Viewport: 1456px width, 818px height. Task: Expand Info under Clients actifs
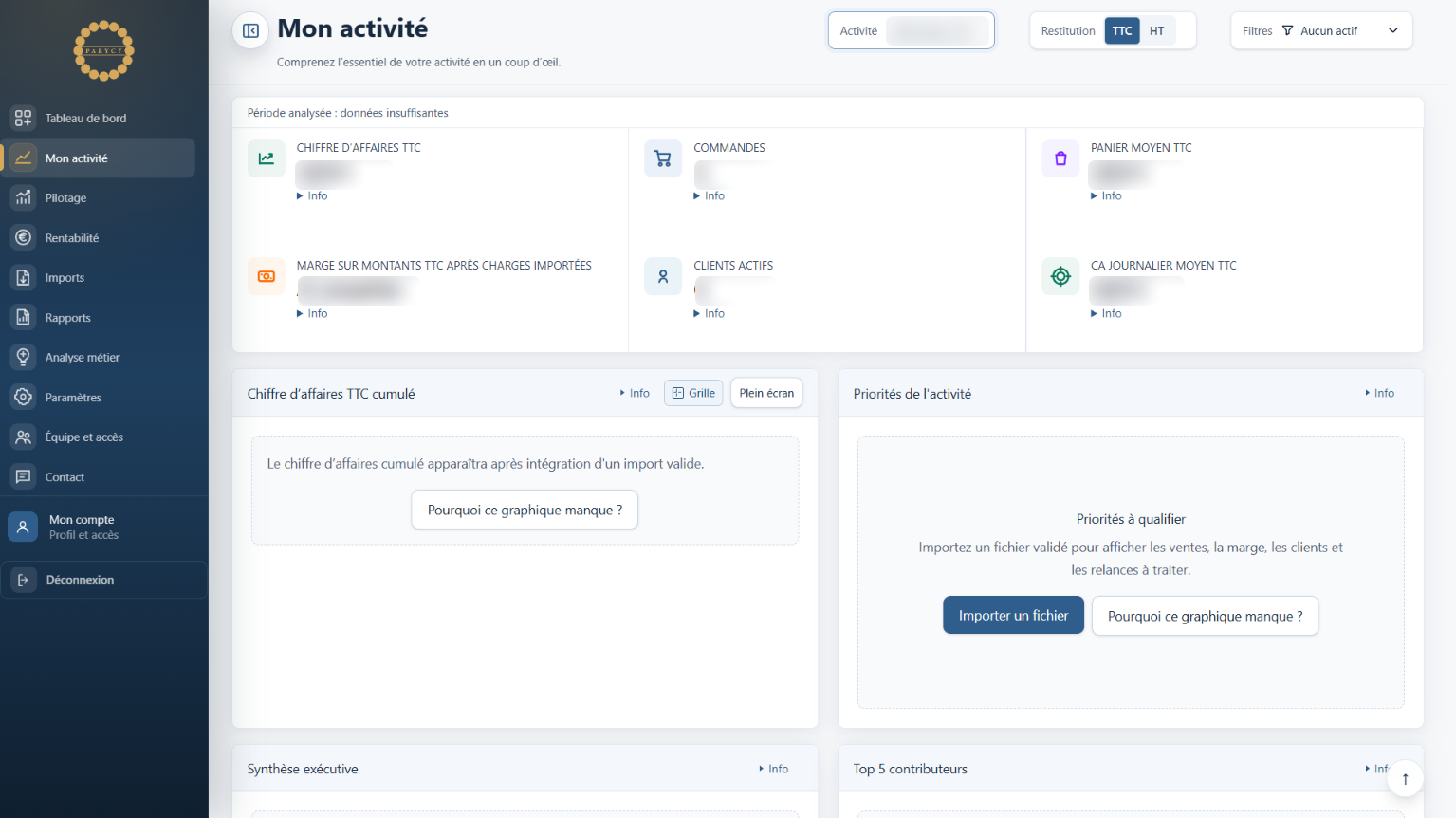[x=710, y=313]
